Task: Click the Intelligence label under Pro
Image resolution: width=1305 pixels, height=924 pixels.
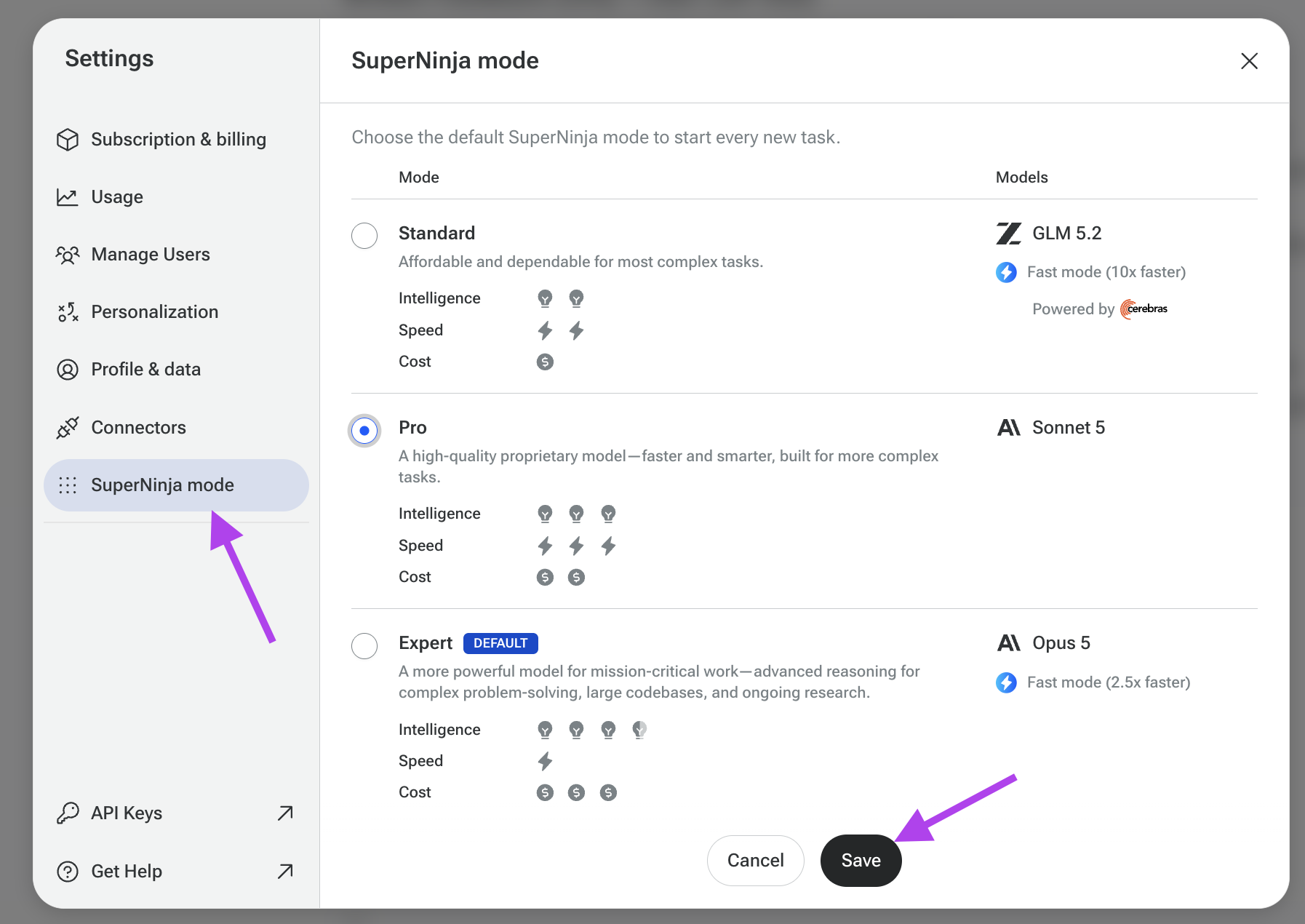Action: pos(439,514)
